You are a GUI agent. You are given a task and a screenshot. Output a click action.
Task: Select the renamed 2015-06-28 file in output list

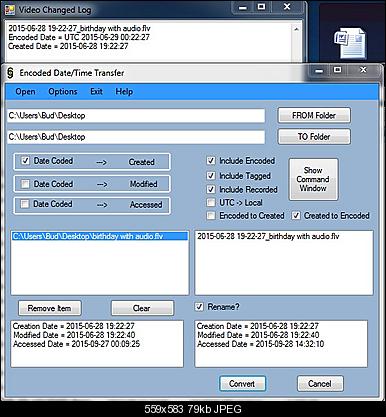(x=268, y=236)
